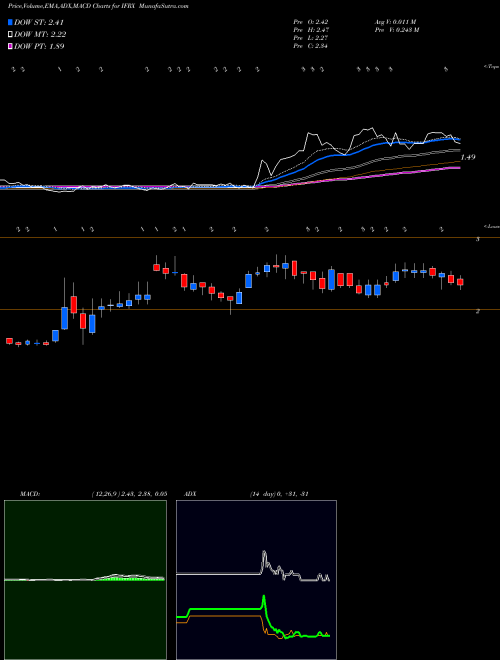Click the white DOW MT legend swatch
Image resolution: width=500 pixels, height=660 pixels.
pyautogui.click(x=10, y=35)
